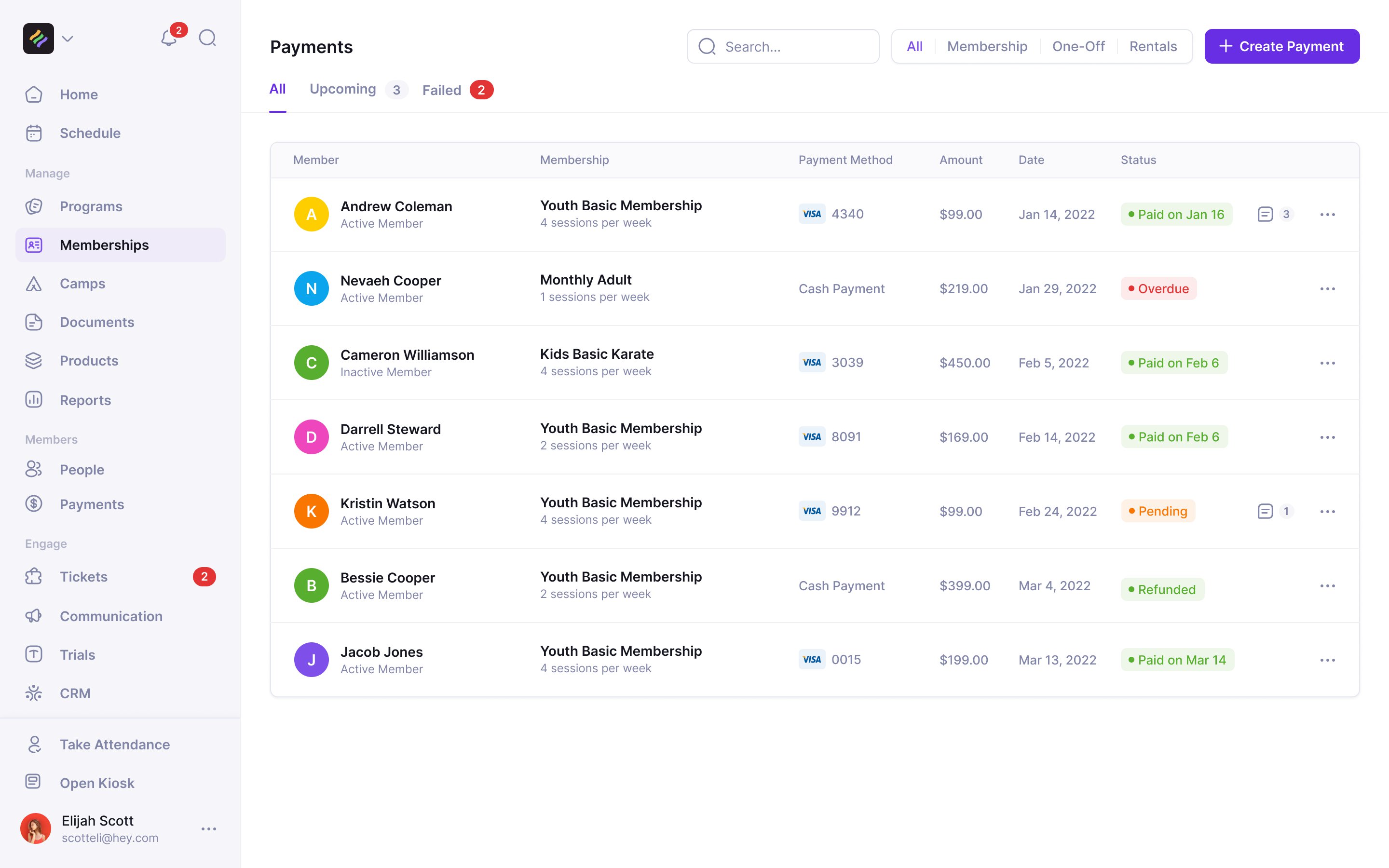Open the notifications bell
The width and height of the screenshot is (1389, 868).
pos(169,39)
